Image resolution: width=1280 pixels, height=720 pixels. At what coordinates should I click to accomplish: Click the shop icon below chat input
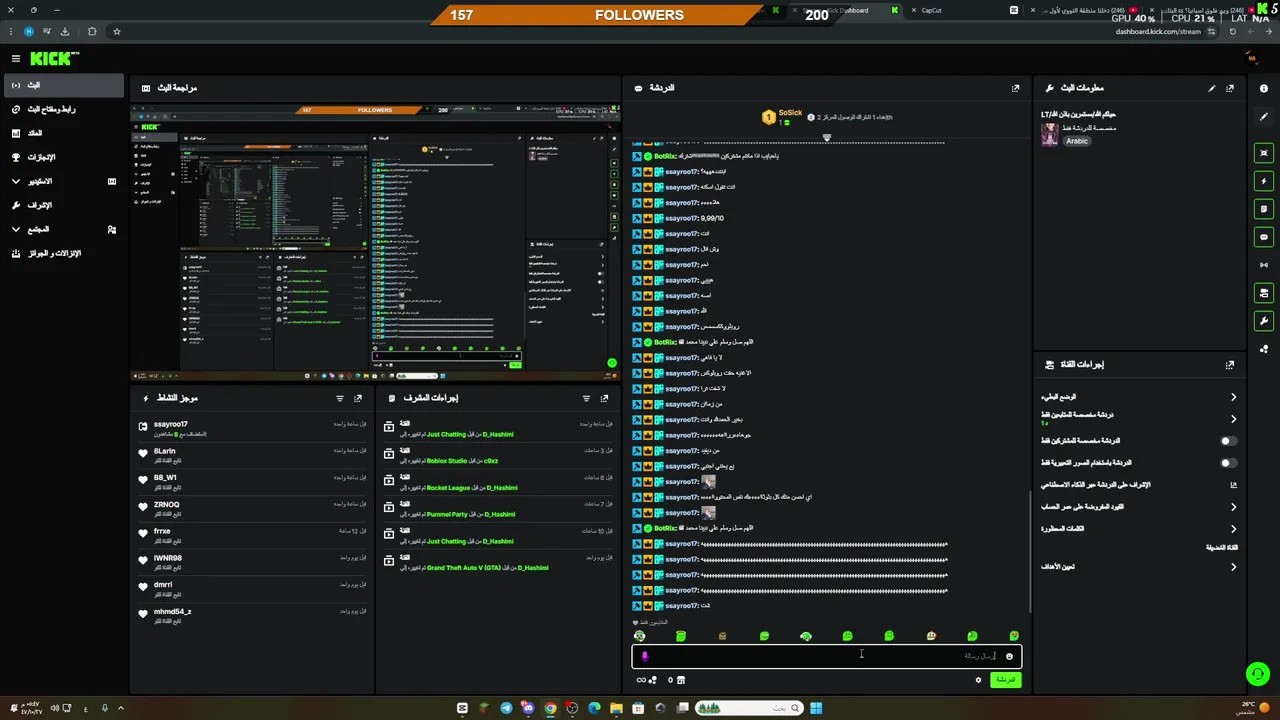click(x=681, y=680)
